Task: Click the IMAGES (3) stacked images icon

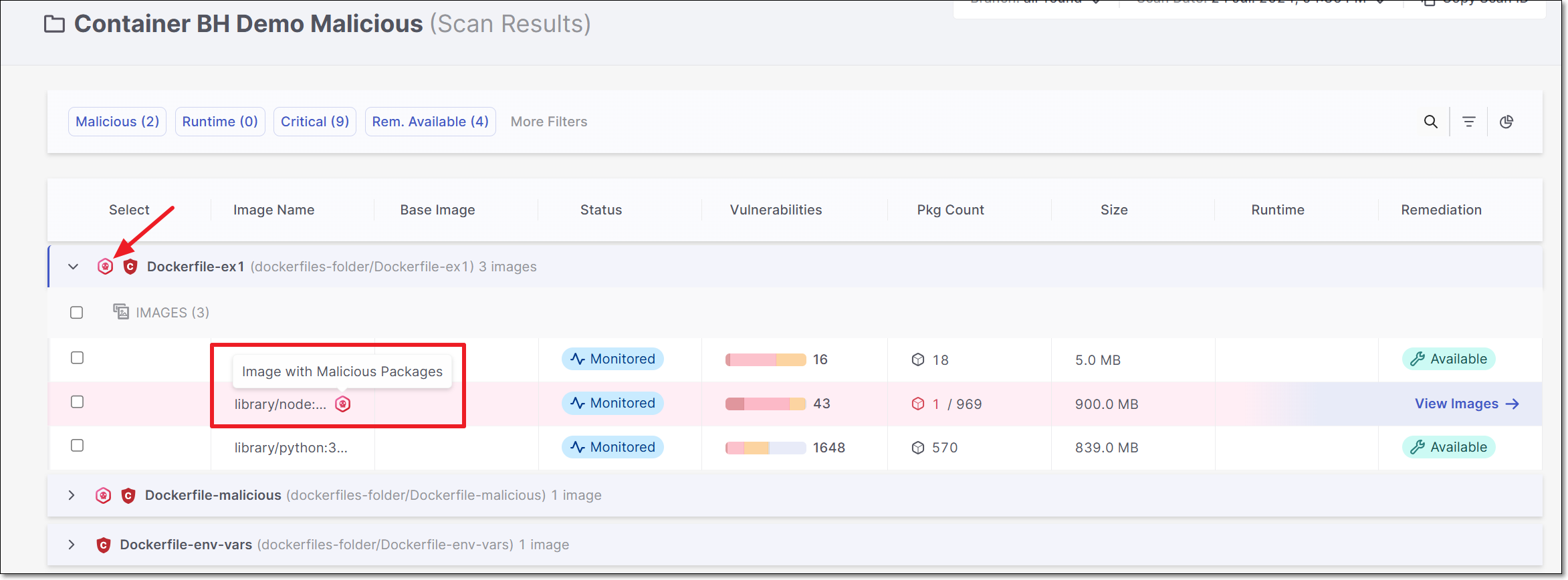Action: [121, 311]
